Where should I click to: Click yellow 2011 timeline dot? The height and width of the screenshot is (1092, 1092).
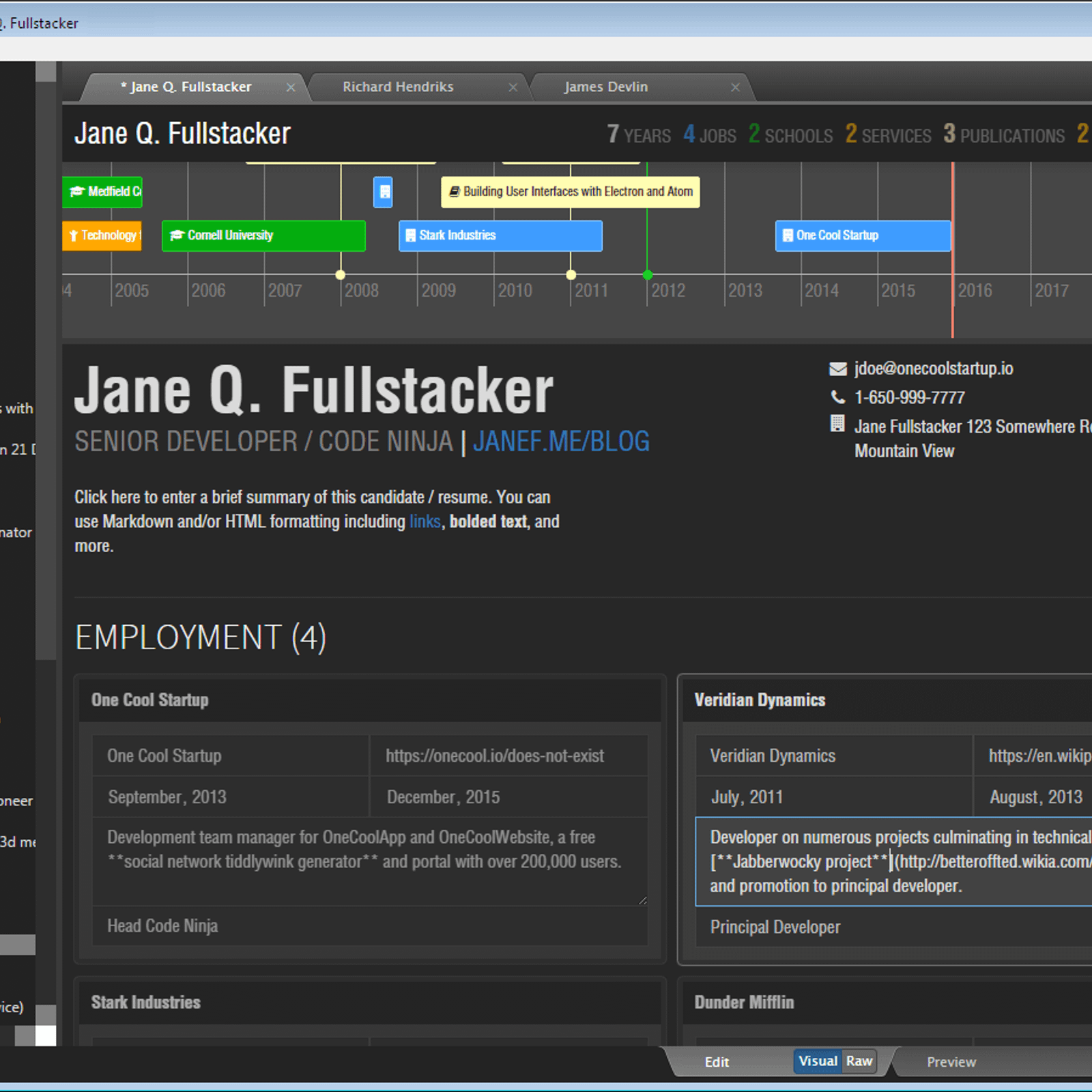(571, 275)
